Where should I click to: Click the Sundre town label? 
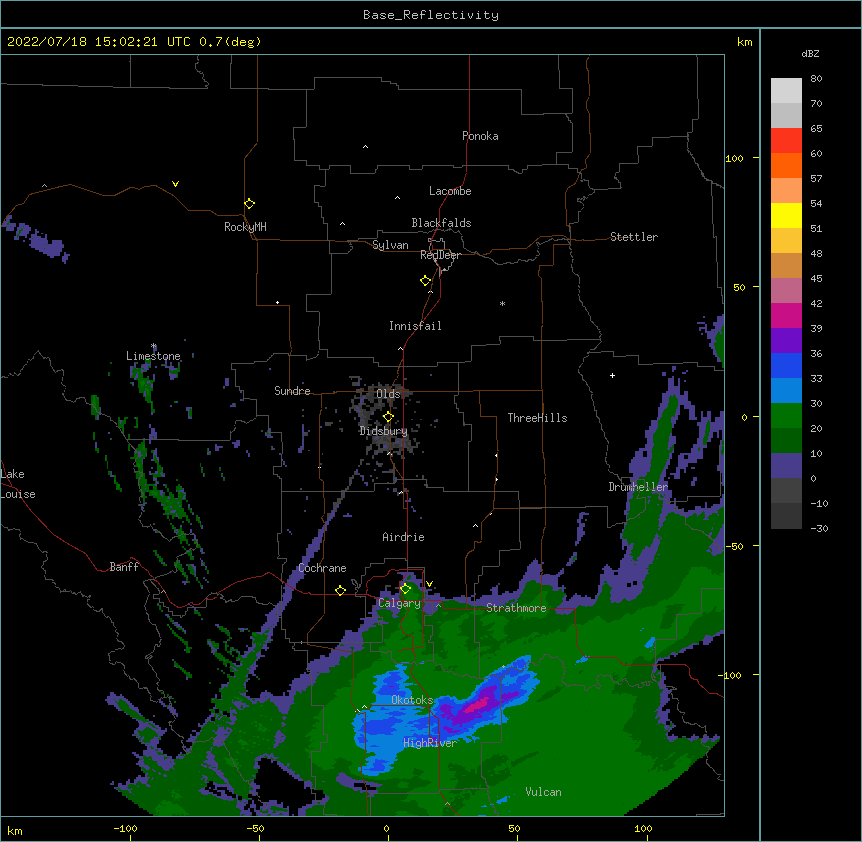pyautogui.click(x=292, y=391)
